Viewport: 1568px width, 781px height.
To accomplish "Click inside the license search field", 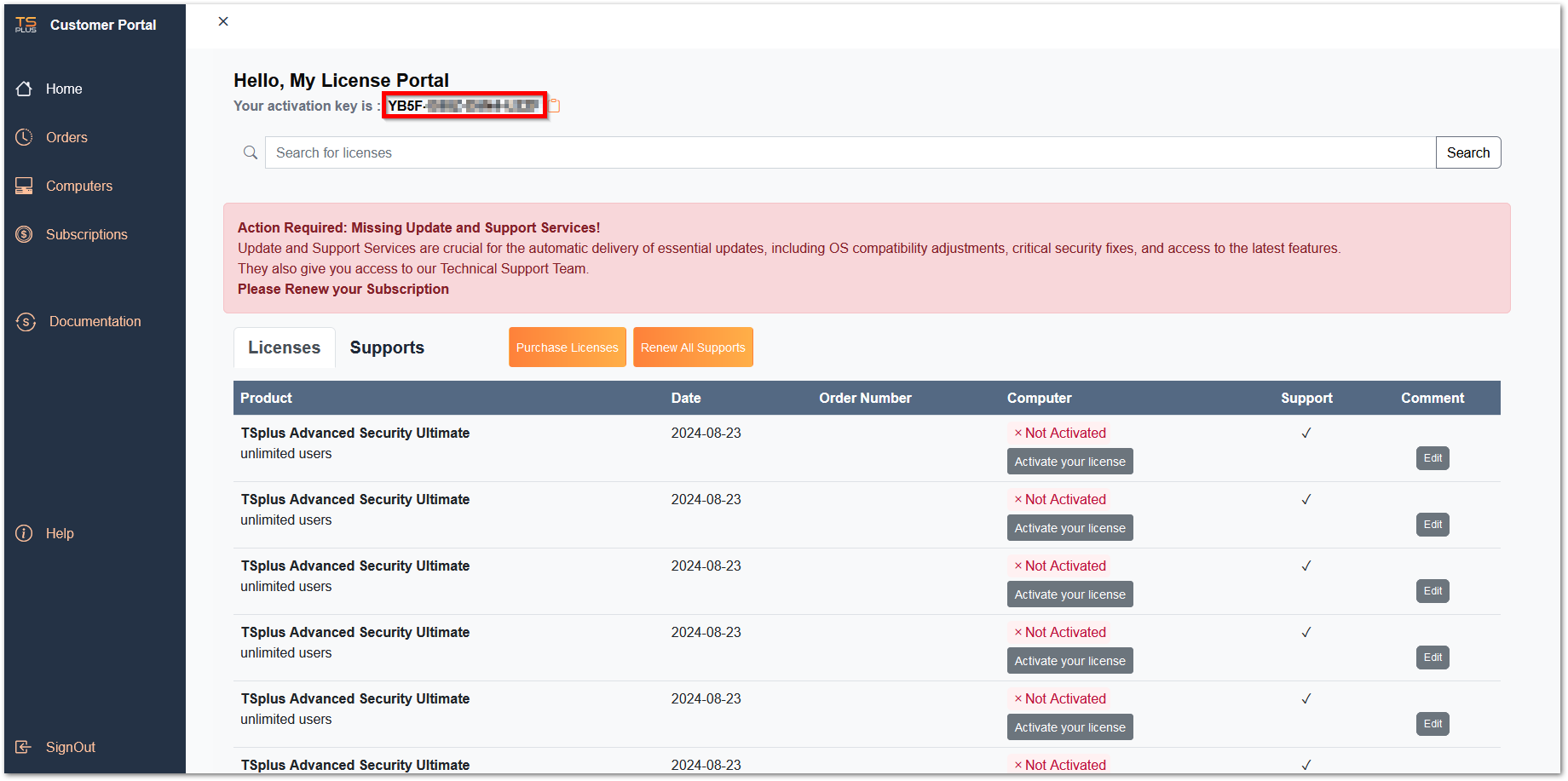I will pos(767,152).
